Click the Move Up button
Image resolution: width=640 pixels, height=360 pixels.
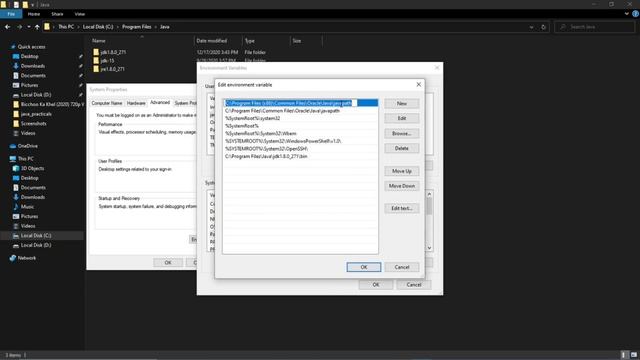click(402, 171)
